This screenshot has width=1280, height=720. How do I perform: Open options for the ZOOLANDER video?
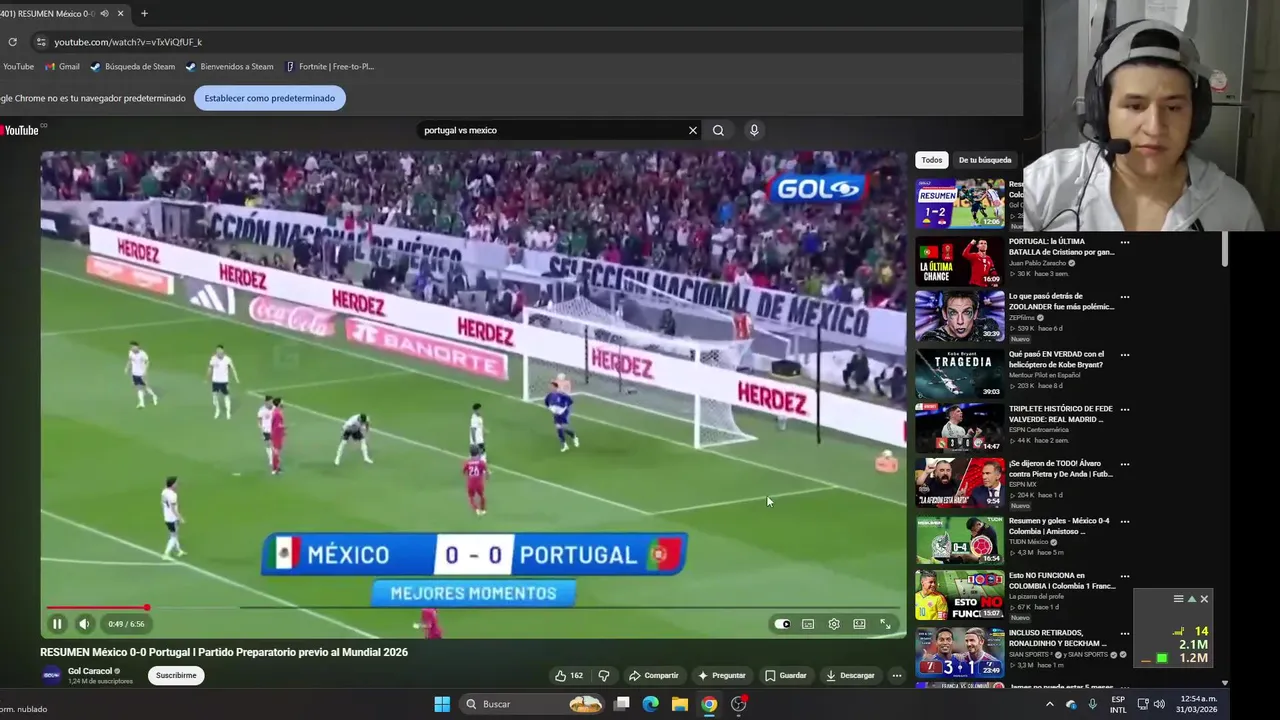coord(1125,297)
